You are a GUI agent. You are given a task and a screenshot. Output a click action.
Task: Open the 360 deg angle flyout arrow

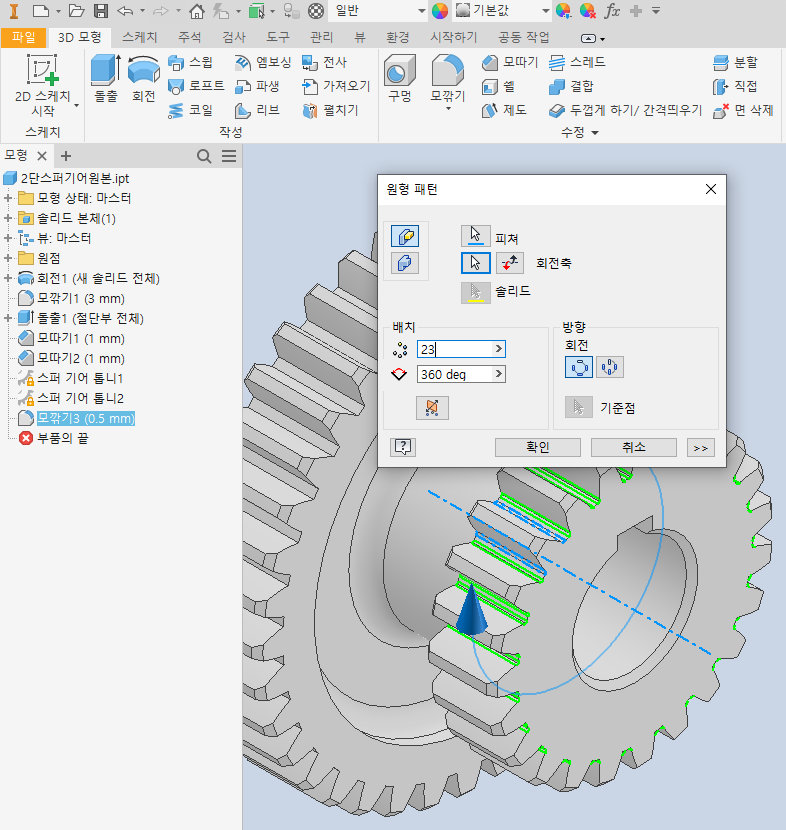click(x=499, y=374)
